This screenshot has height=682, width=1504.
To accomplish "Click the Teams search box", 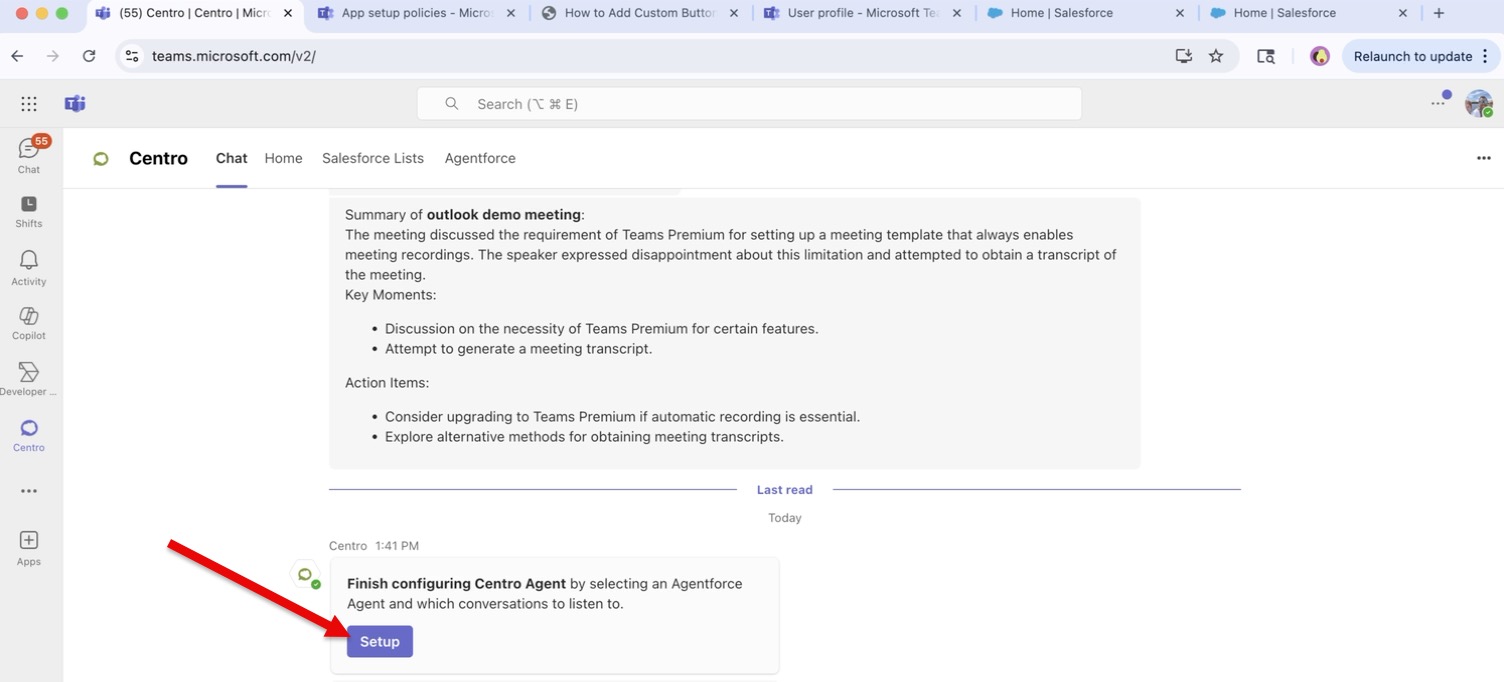I will tap(749, 104).
